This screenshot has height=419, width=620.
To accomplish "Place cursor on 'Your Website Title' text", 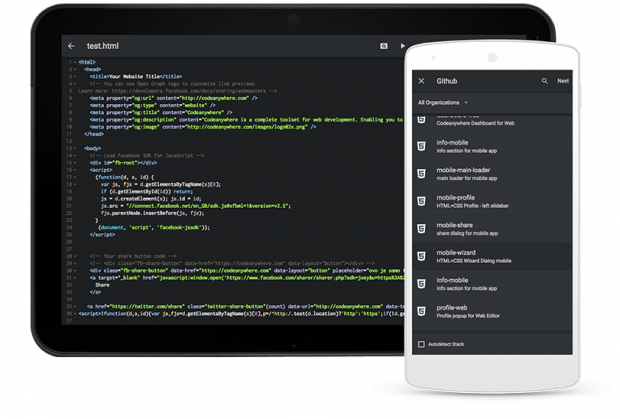I will [x=134, y=76].
